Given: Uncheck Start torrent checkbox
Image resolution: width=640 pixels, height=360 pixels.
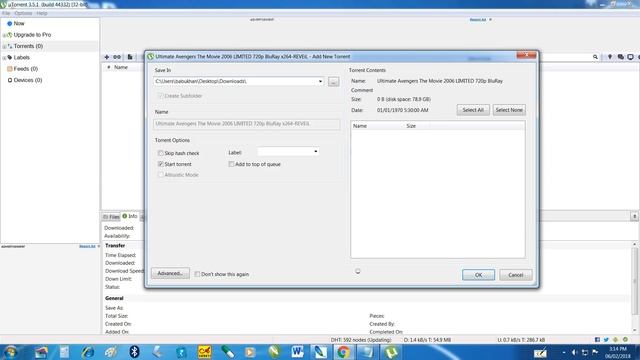Looking at the screenshot, I should click(160, 164).
